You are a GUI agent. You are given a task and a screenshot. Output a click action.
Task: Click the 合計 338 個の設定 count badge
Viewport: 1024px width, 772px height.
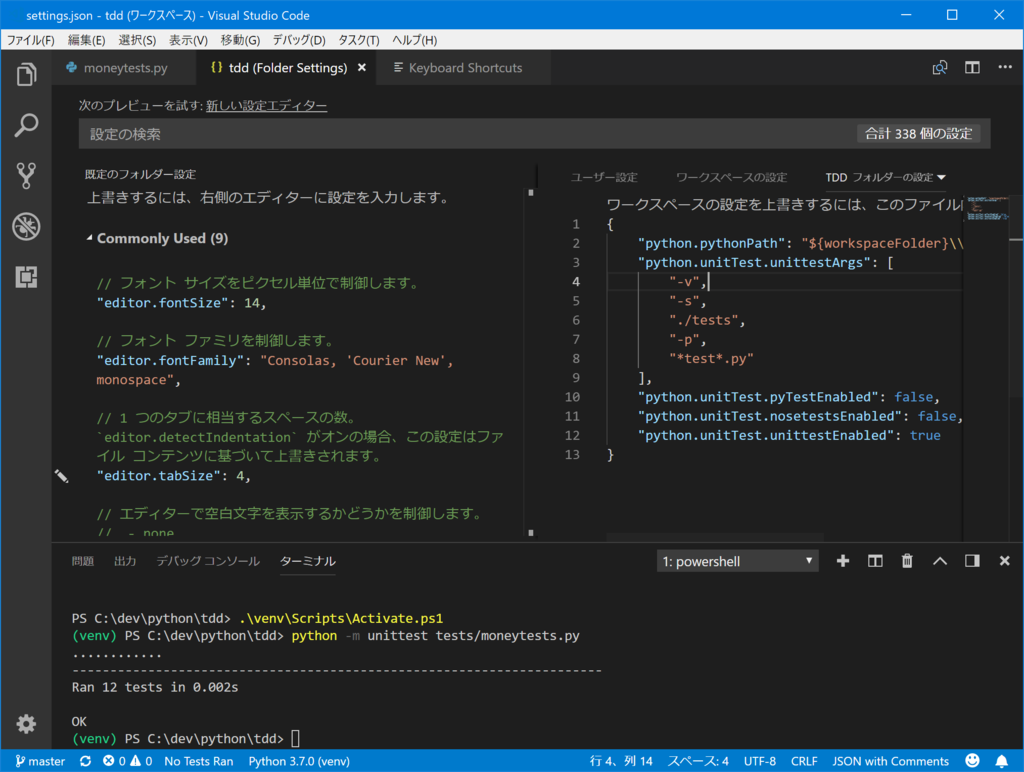tap(918, 134)
